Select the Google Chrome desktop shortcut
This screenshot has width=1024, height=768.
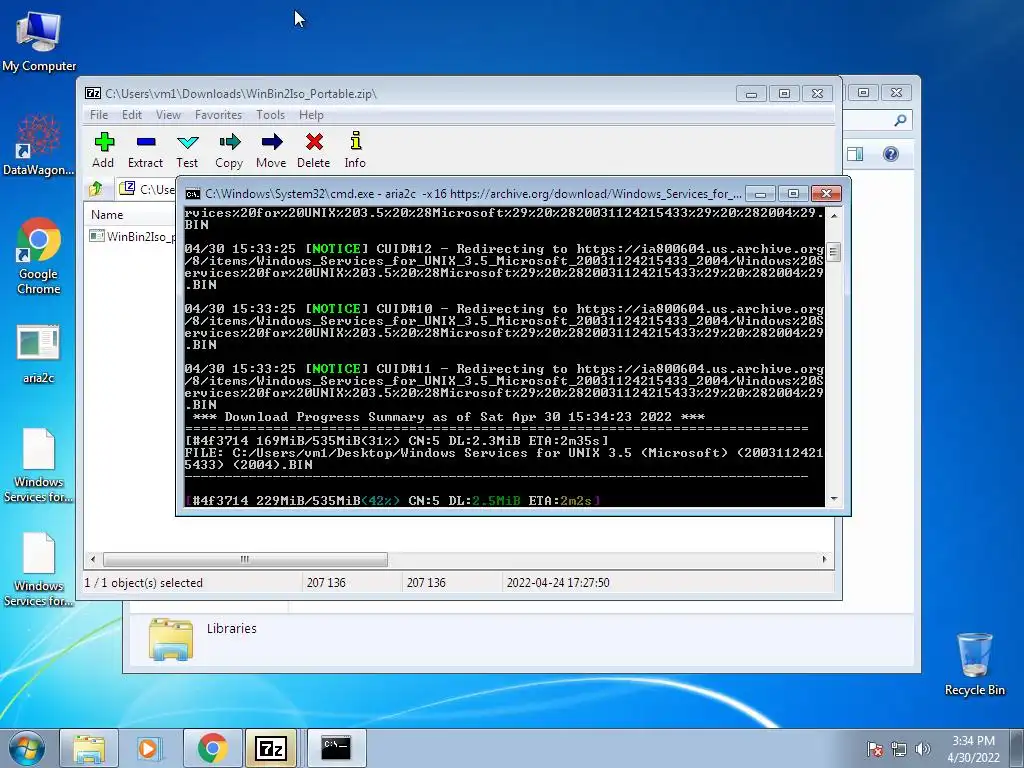coord(39,256)
